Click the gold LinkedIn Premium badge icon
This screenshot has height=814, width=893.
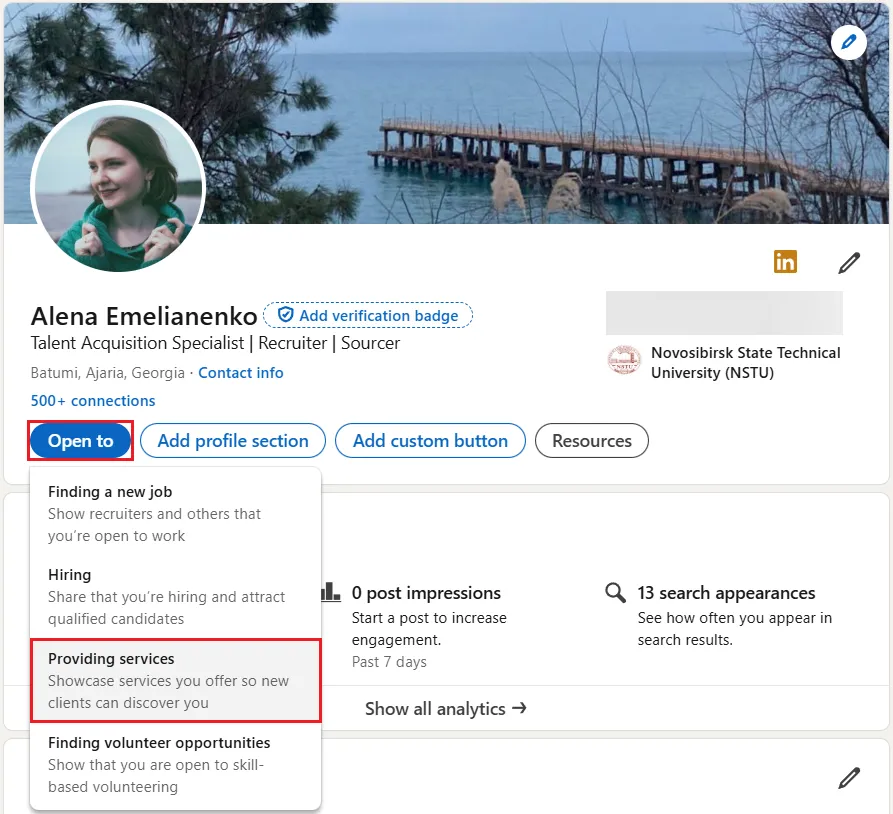(785, 262)
